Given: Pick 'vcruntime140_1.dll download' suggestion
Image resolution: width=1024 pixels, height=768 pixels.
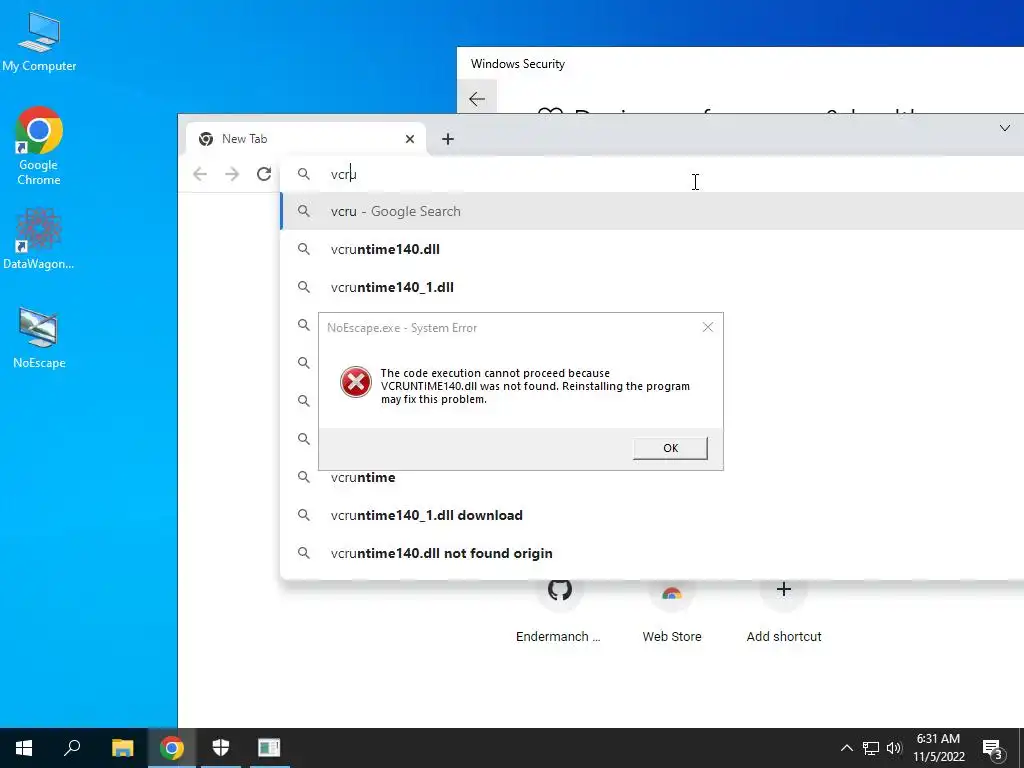Looking at the screenshot, I should 653,515.
